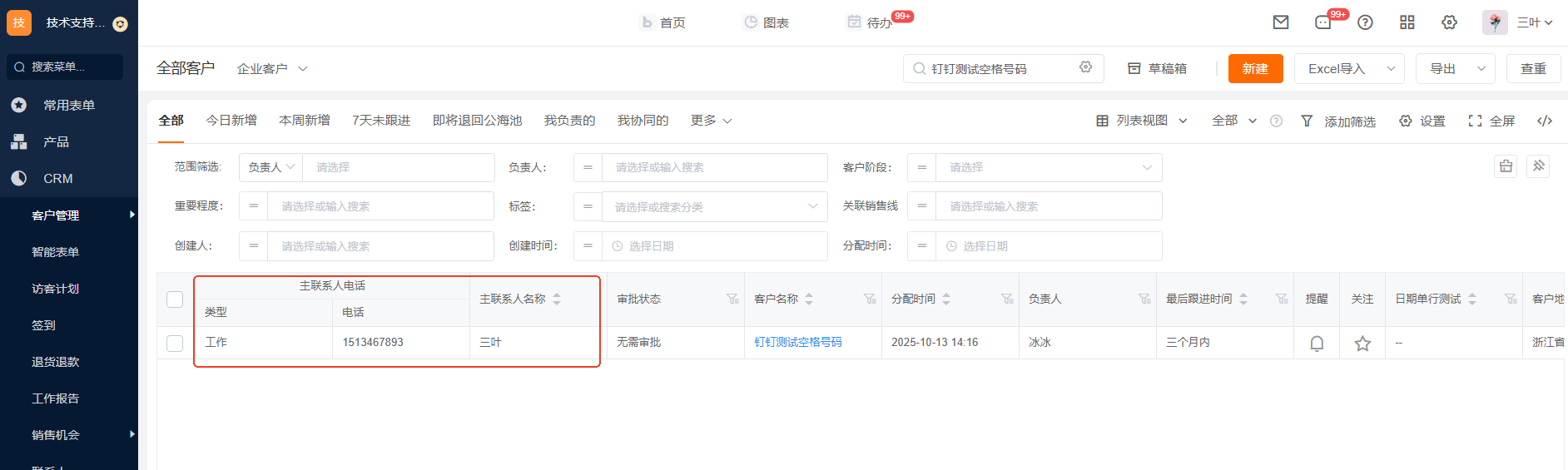The height and width of the screenshot is (470, 1568).
Task: Click the gear icon in top bar
Action: (x=1450, y=22)
